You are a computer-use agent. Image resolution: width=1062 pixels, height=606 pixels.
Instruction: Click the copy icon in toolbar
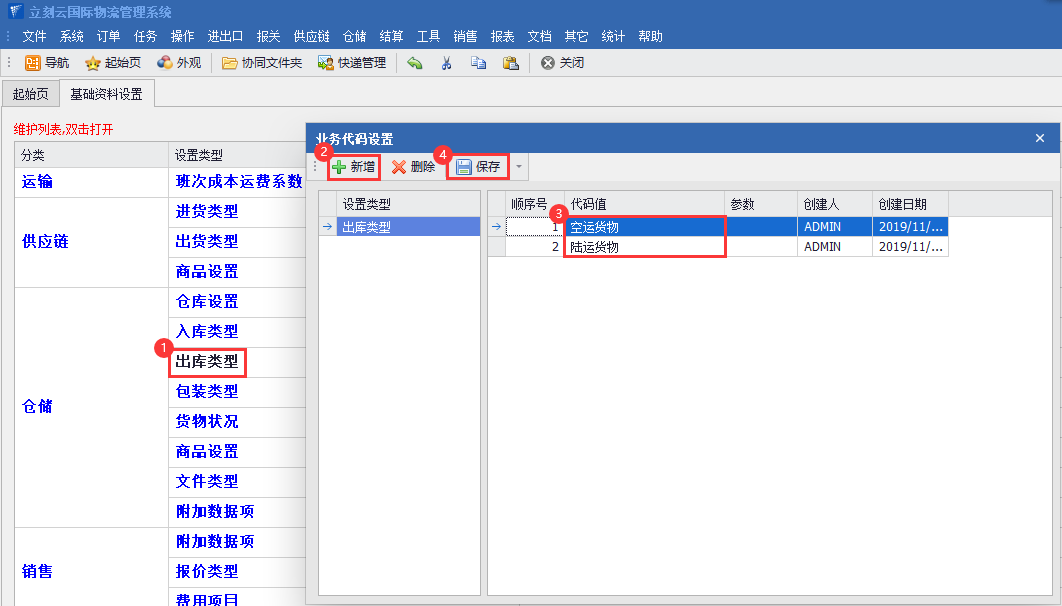[x=478, y=63]
